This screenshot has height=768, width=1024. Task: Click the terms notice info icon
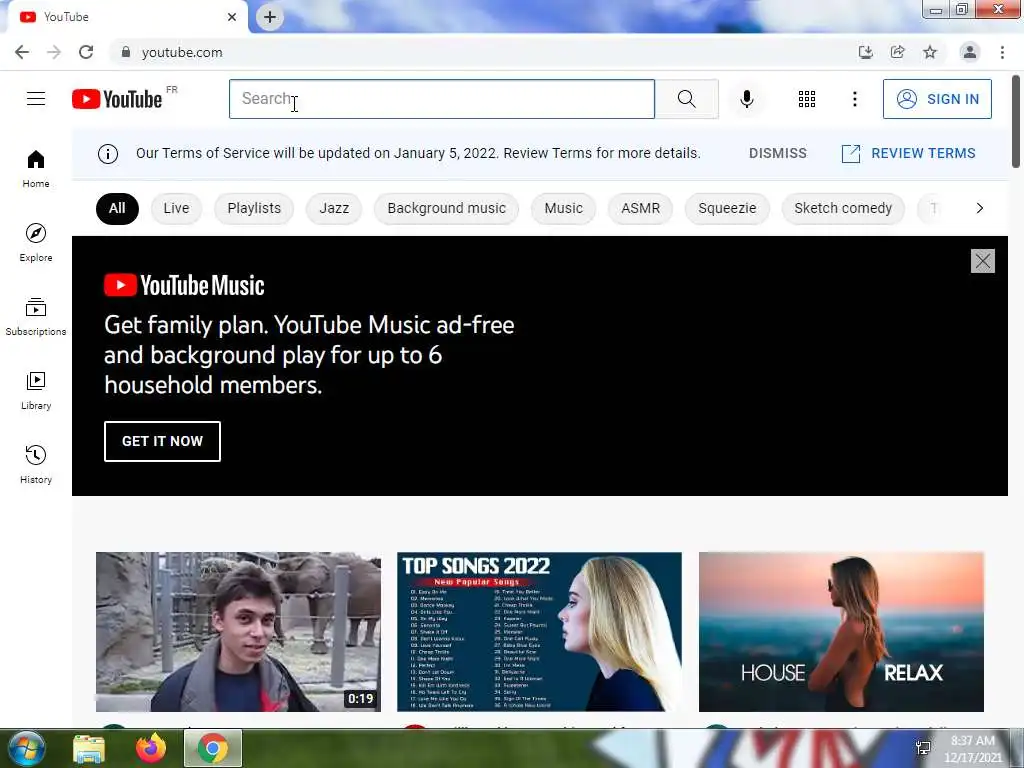[x=108, y=153]
